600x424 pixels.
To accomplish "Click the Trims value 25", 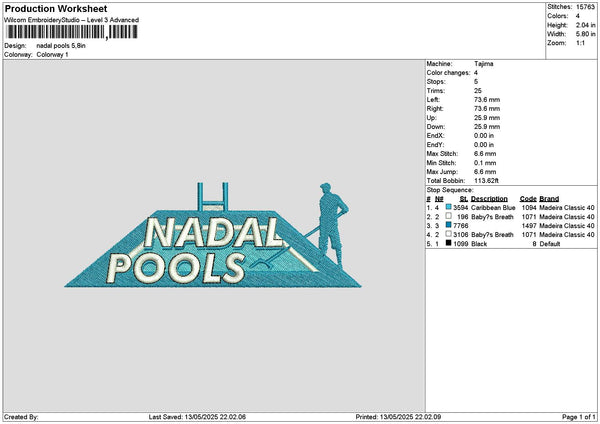I will click(478, 91).
